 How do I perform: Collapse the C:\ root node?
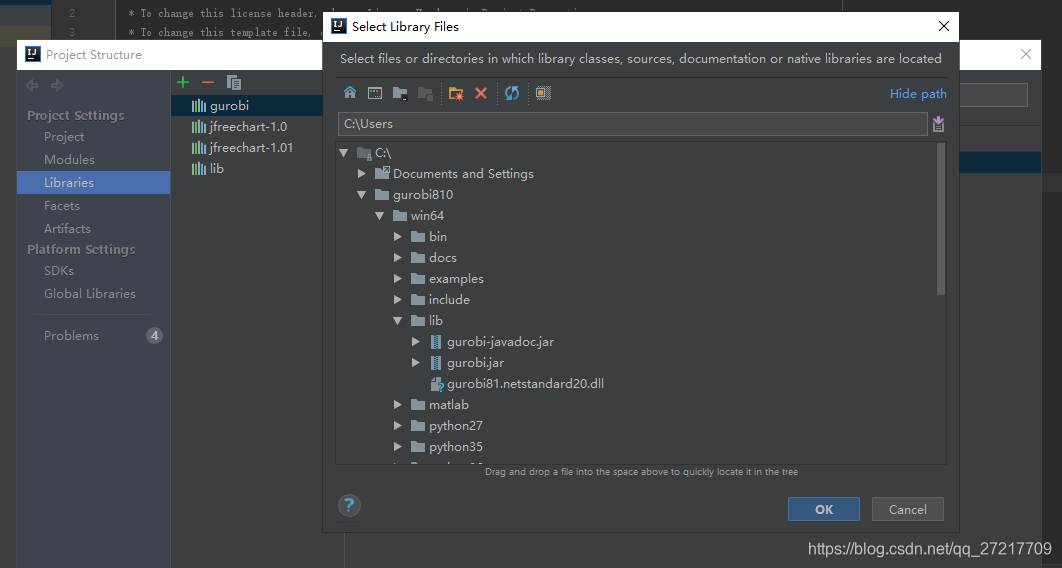(x=344, y=153)
